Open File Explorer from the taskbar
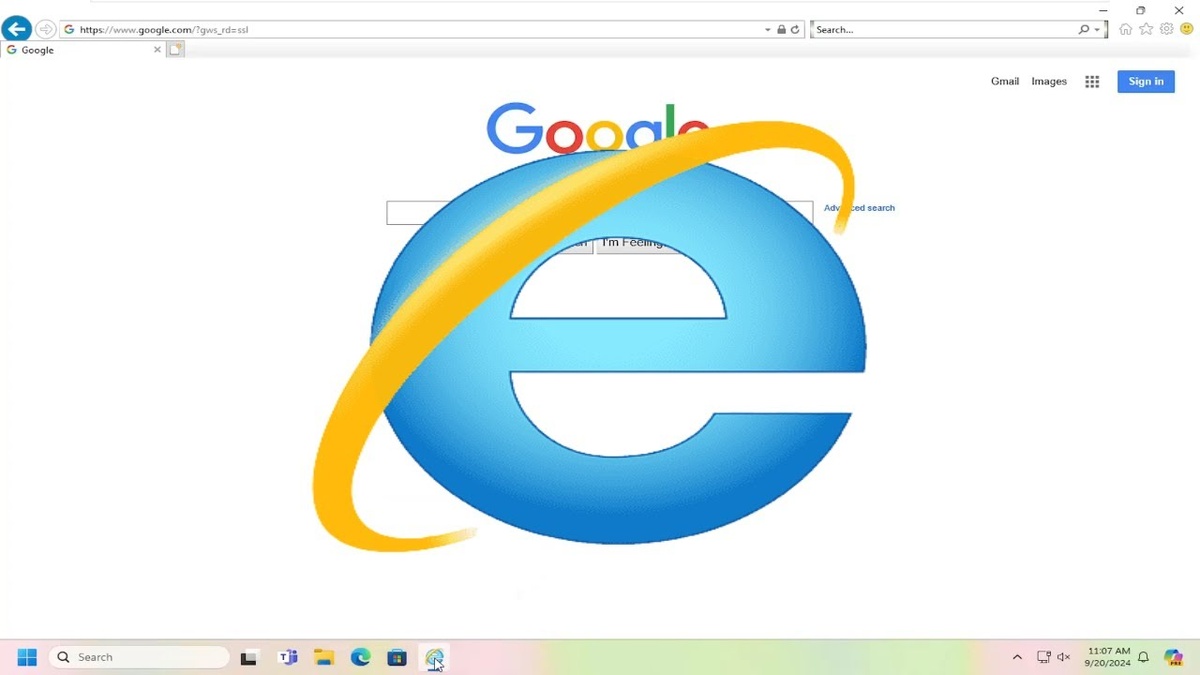1200x675 pixels. (324, 657)
